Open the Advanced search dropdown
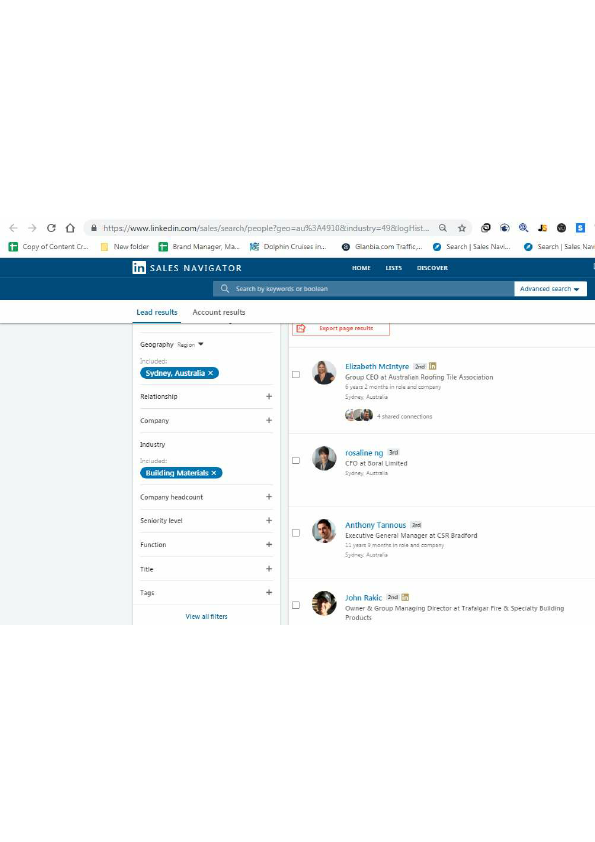This screenshot has width=595, height=842. tap(550, 289)
